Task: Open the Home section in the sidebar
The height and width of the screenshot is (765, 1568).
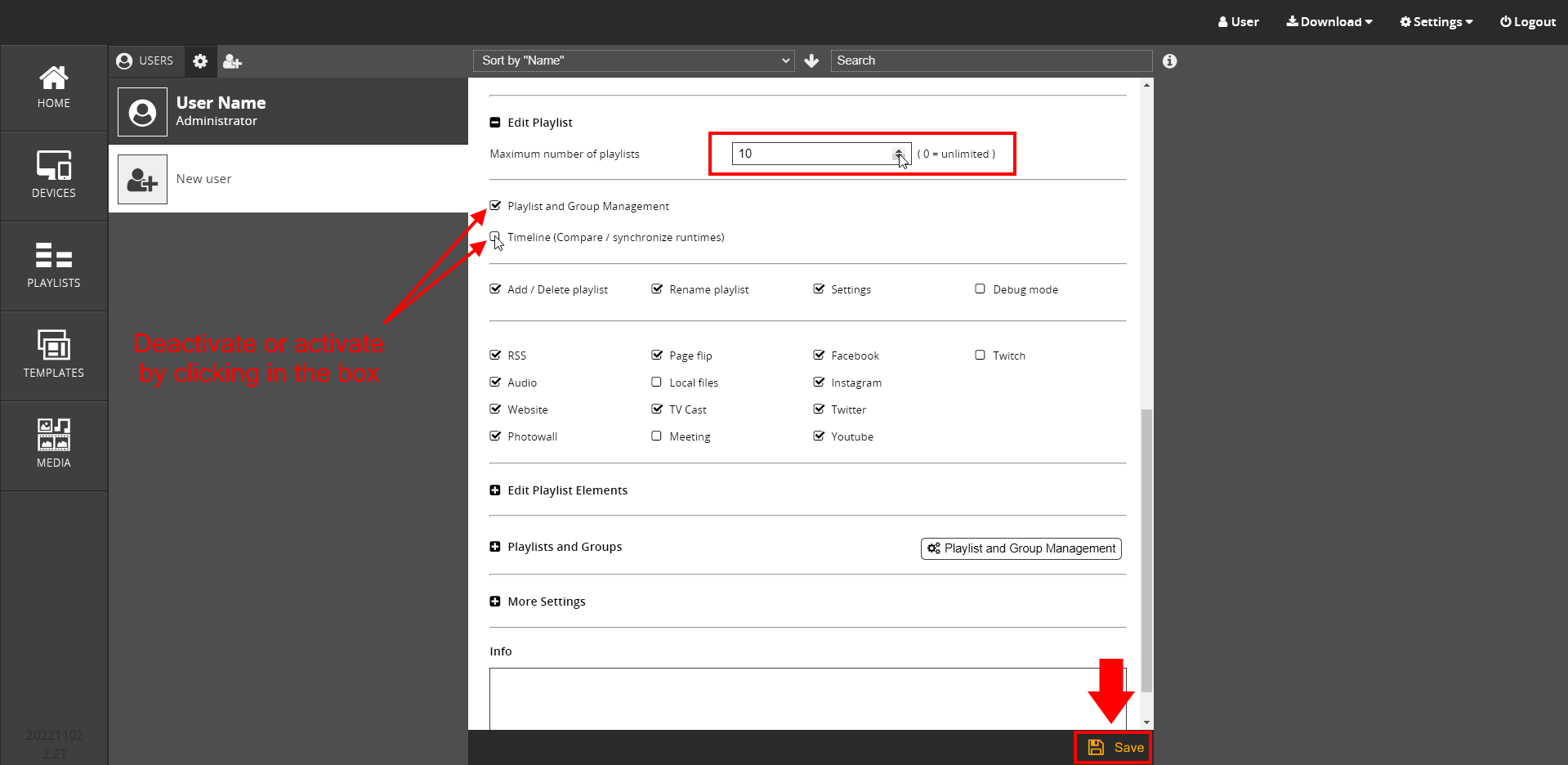Action: pos(54,87)
